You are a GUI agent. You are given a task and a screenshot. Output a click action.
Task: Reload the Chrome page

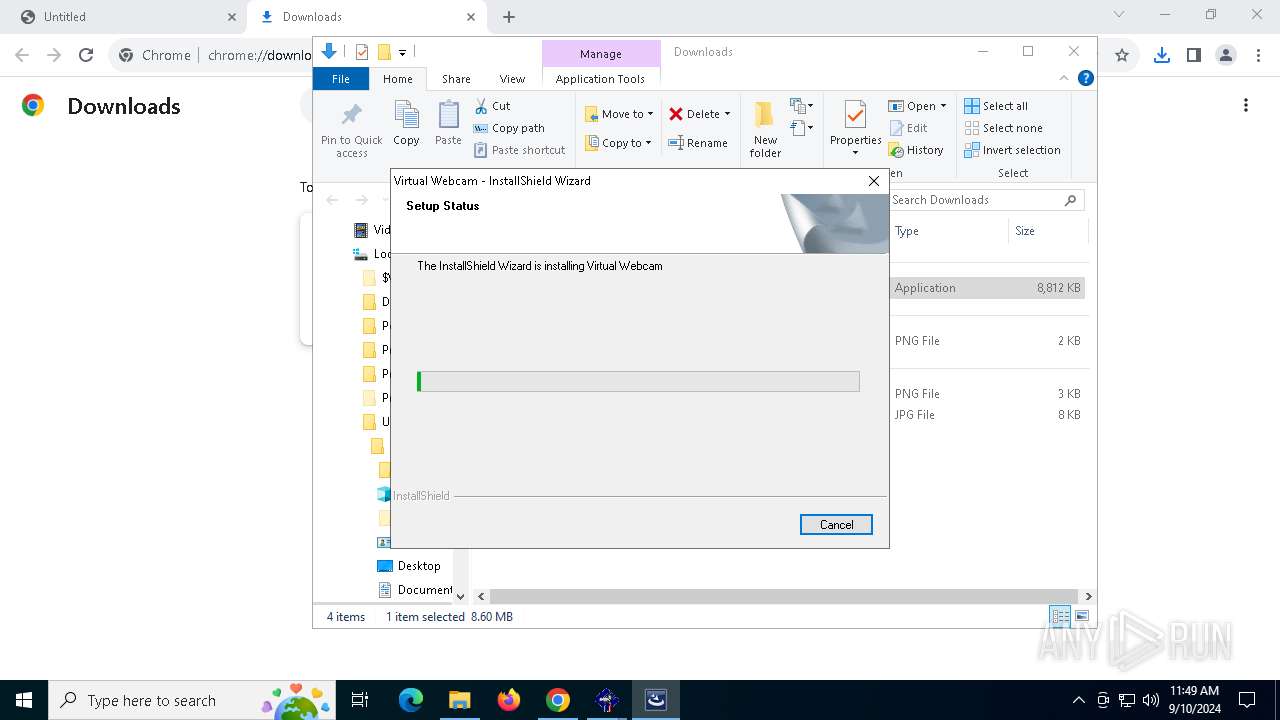pyautogui.click(x=86, y=55)
